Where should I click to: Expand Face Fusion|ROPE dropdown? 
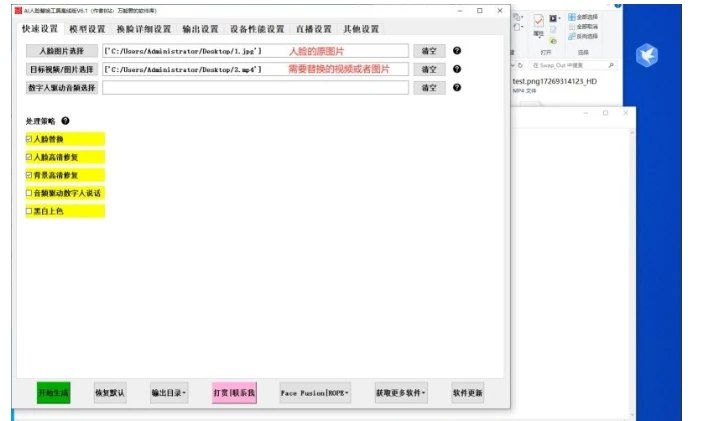(x=315, y=393)
